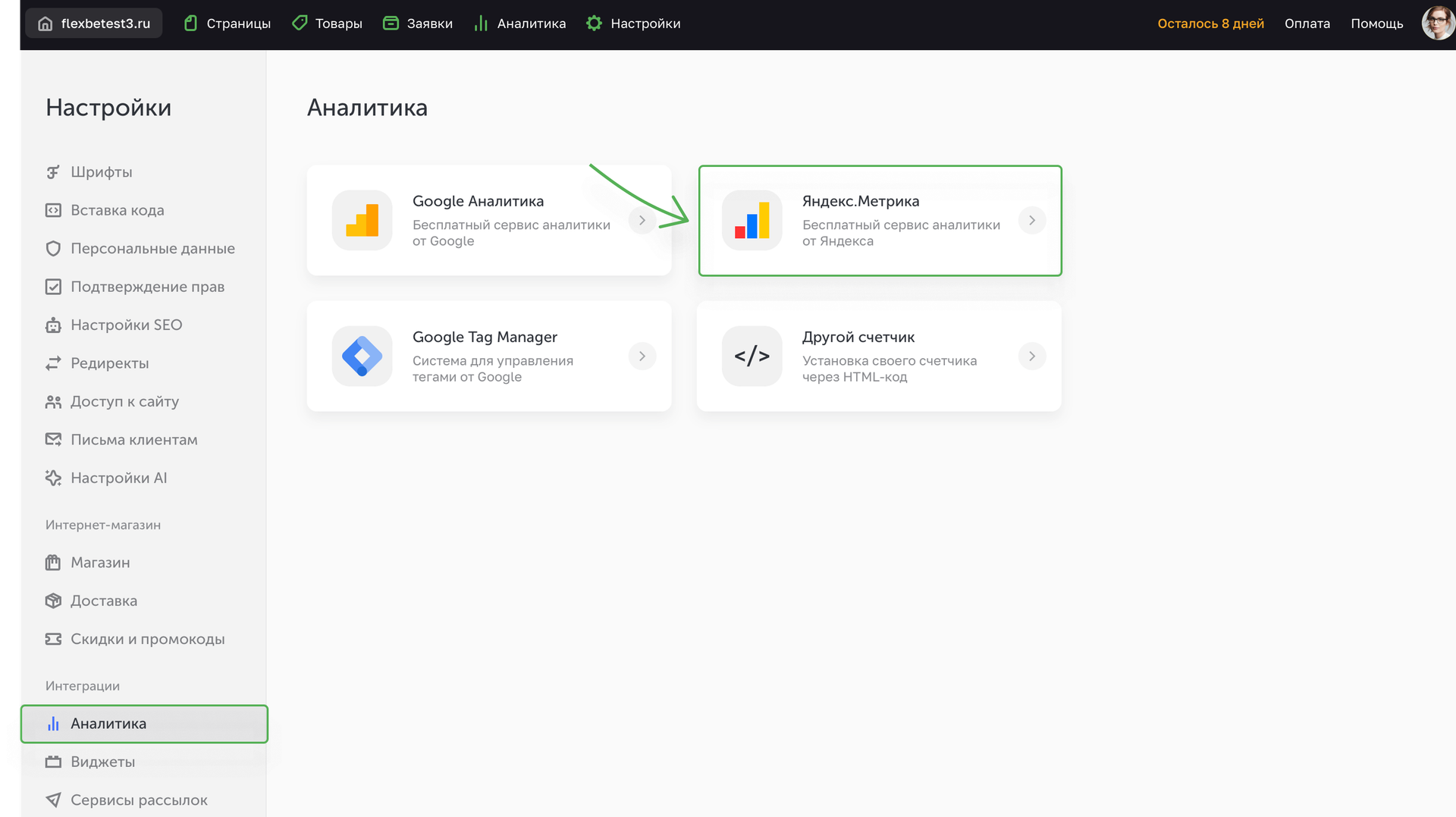Click the Google Tag Manager diamond icon
The width and height of the screenshot is (1456, 817).
coord(362,356)
